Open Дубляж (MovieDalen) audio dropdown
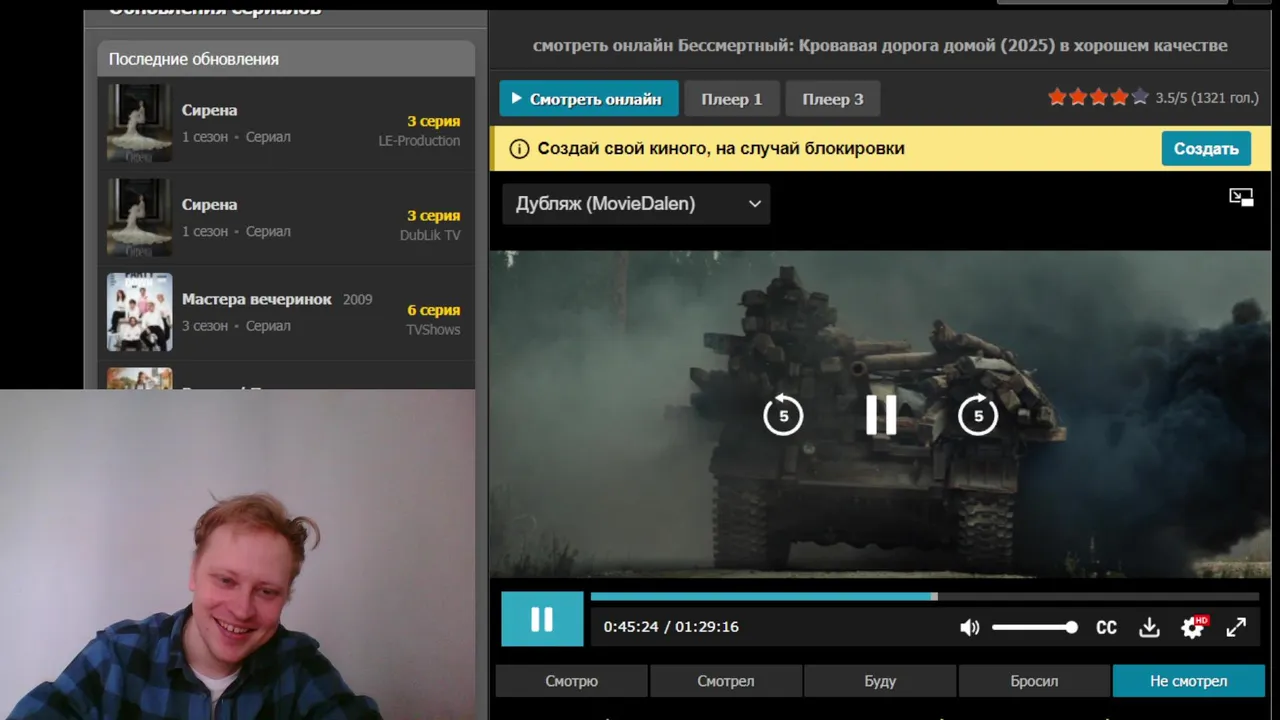Screen dimensions: 1280x720 coord(636,204)
